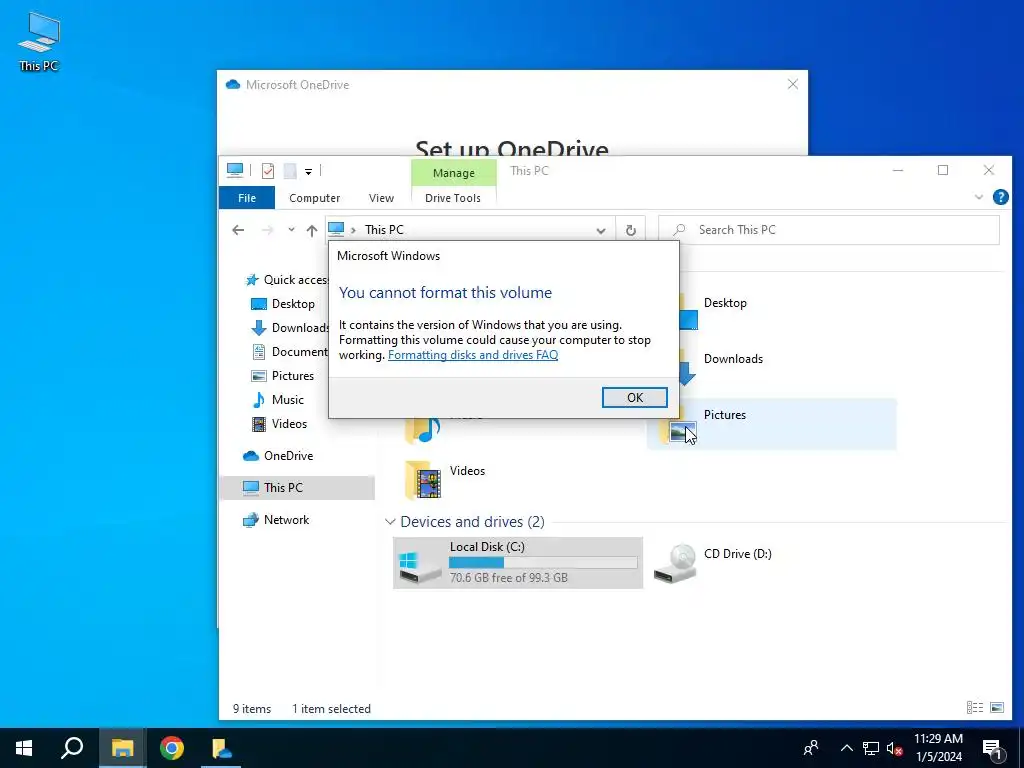Select the Desktop folder in content area
Image resolution: width=1024 pixels, height=768 pixels.
[x=725, y=303]
